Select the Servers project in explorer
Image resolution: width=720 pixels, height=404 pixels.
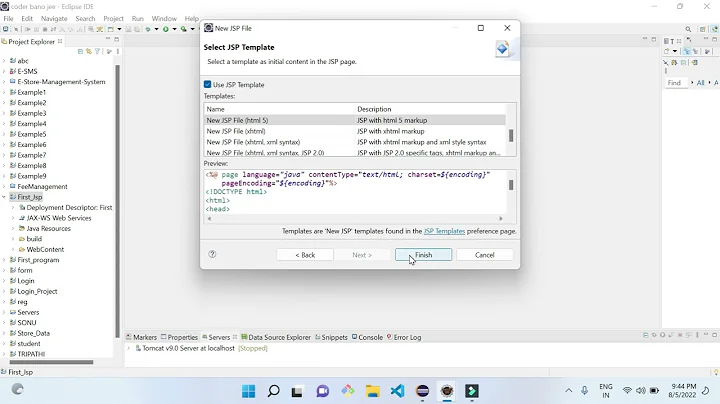click(28, 312)
